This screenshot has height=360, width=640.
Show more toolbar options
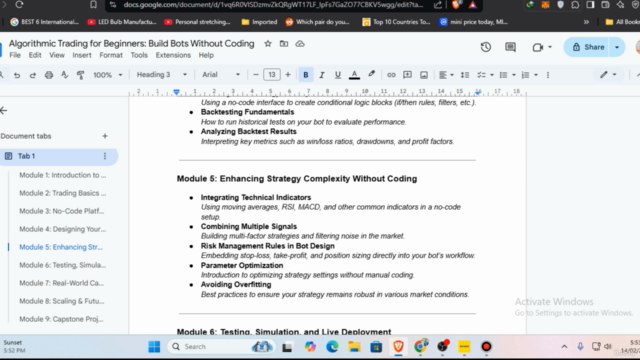coord(548,75)
